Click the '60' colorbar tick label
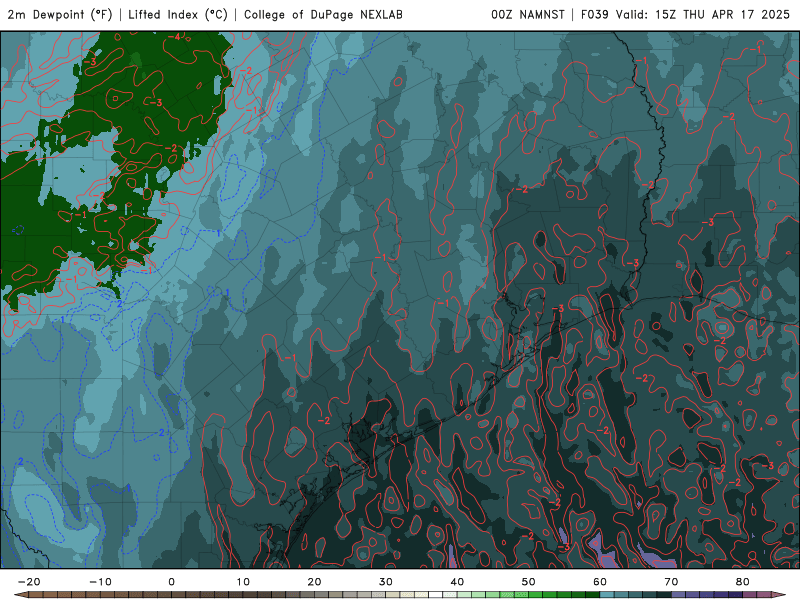 point(600,582)
